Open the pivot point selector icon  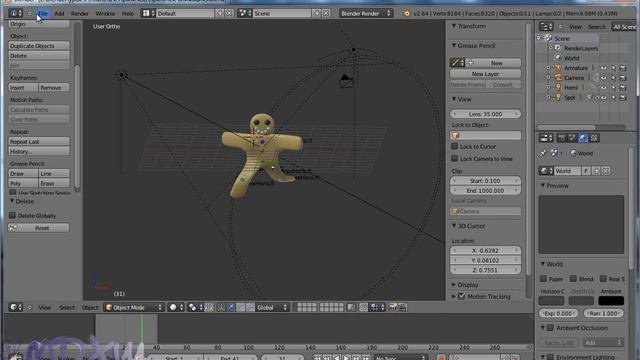tap(195, 307)
